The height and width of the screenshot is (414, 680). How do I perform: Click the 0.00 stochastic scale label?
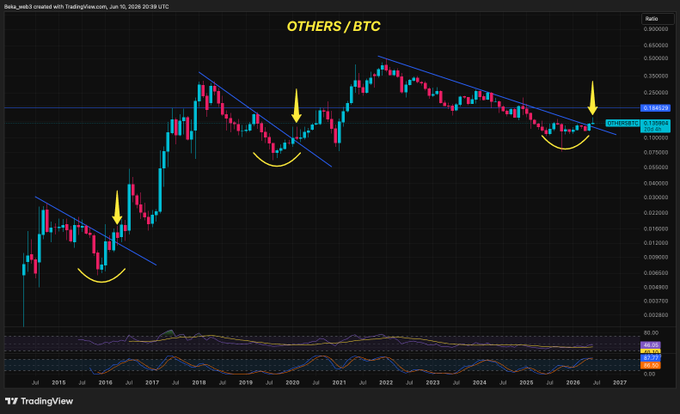point(650,374)
